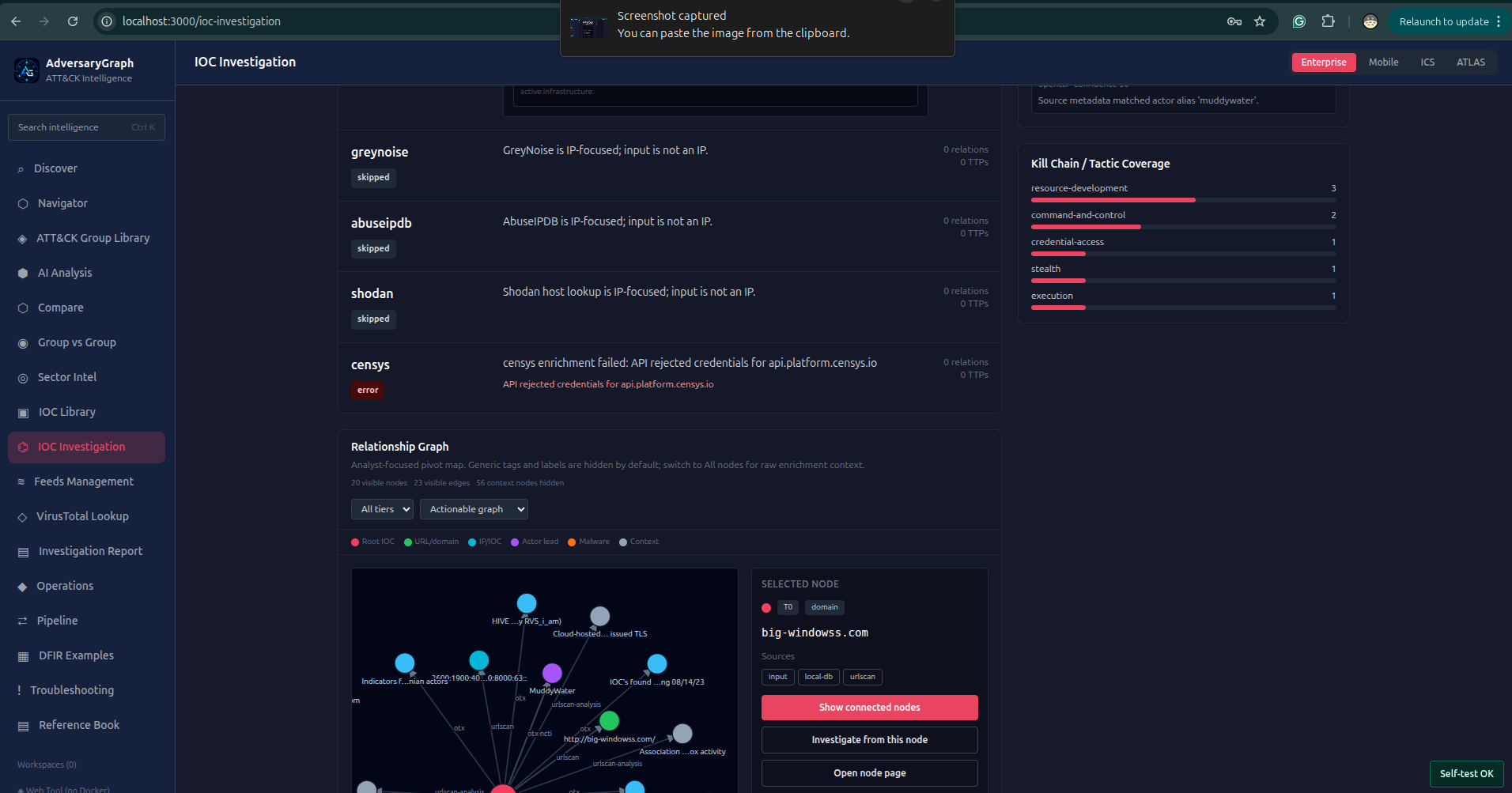Click the Actor lead legend entry
The width and height of the screenshot is (1512, 793).
click(x=535, y=542)
